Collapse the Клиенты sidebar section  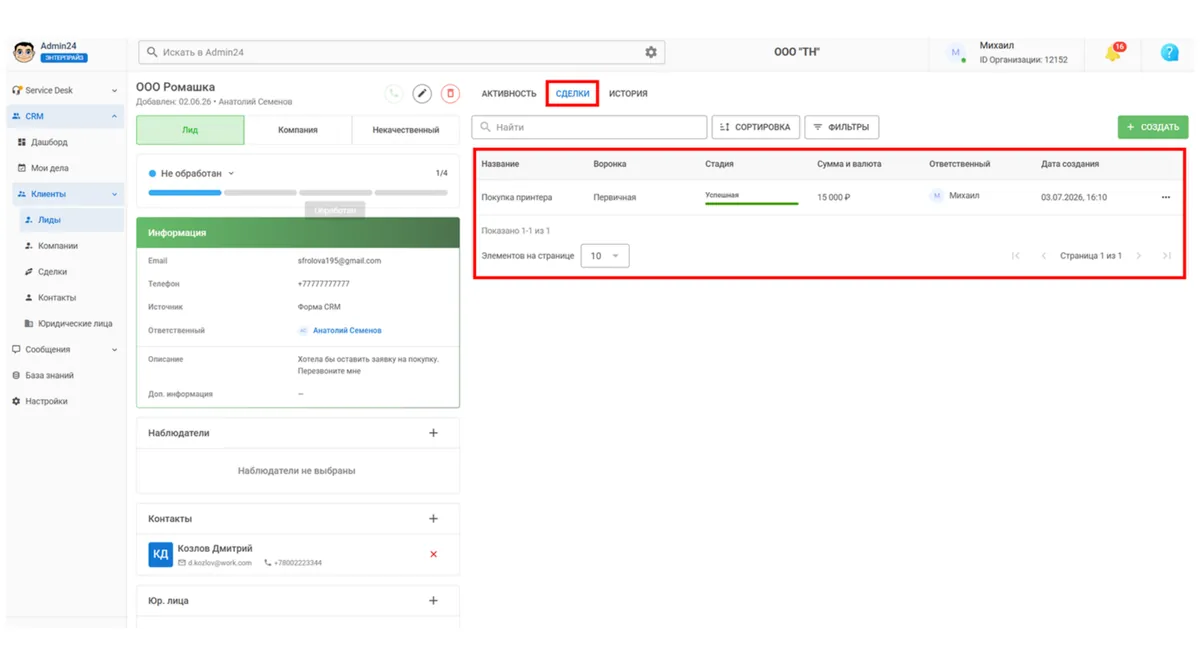pyautogui.click(x=114, y=194)
